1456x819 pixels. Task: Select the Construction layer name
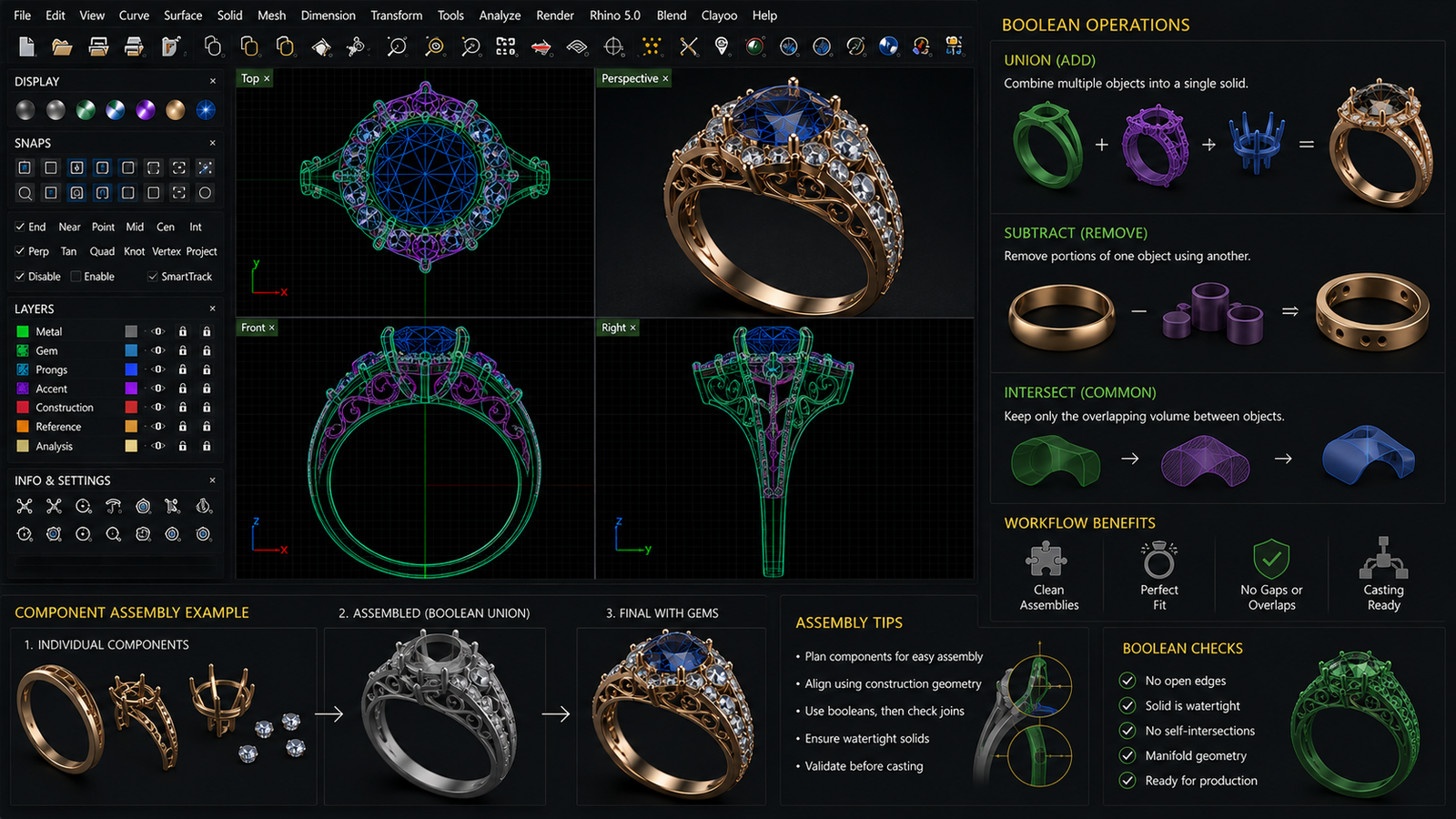pyautogui.click(x=65, y=408)
